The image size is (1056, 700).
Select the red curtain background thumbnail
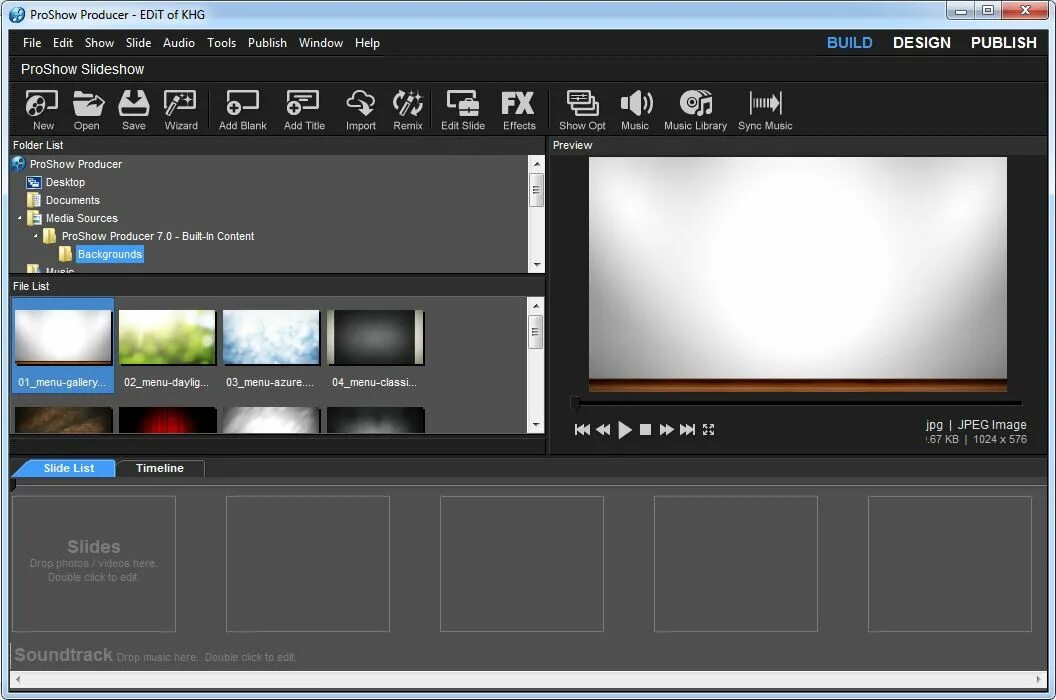point(168,420)
